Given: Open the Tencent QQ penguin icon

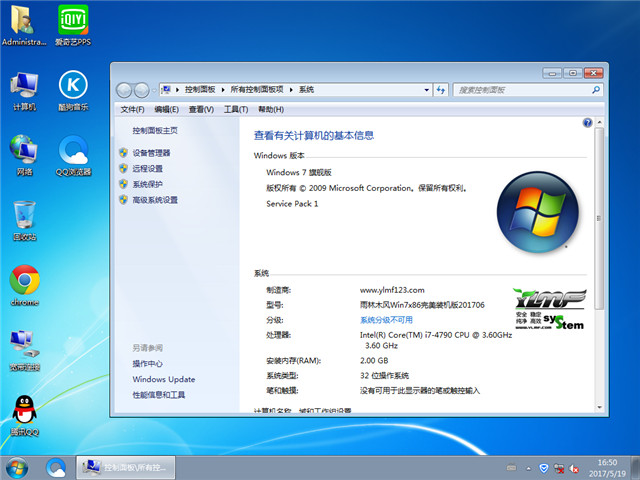Looking at the screenshot, I should pos(24,411).
